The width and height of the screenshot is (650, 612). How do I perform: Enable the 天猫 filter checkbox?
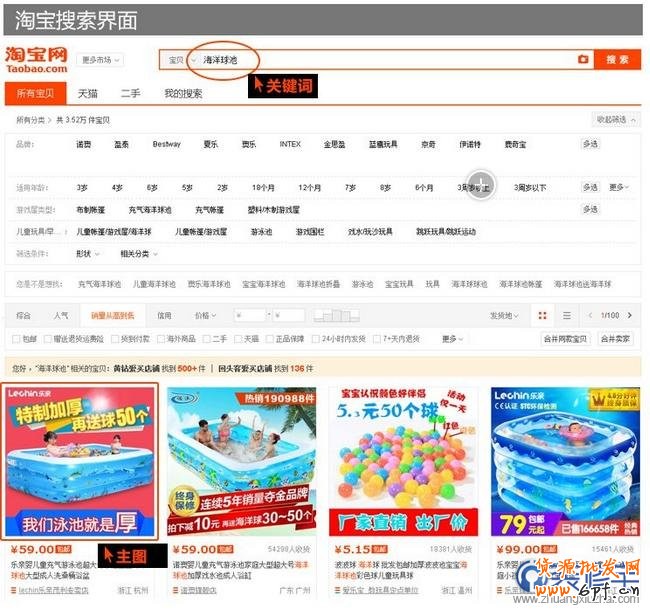240,339
